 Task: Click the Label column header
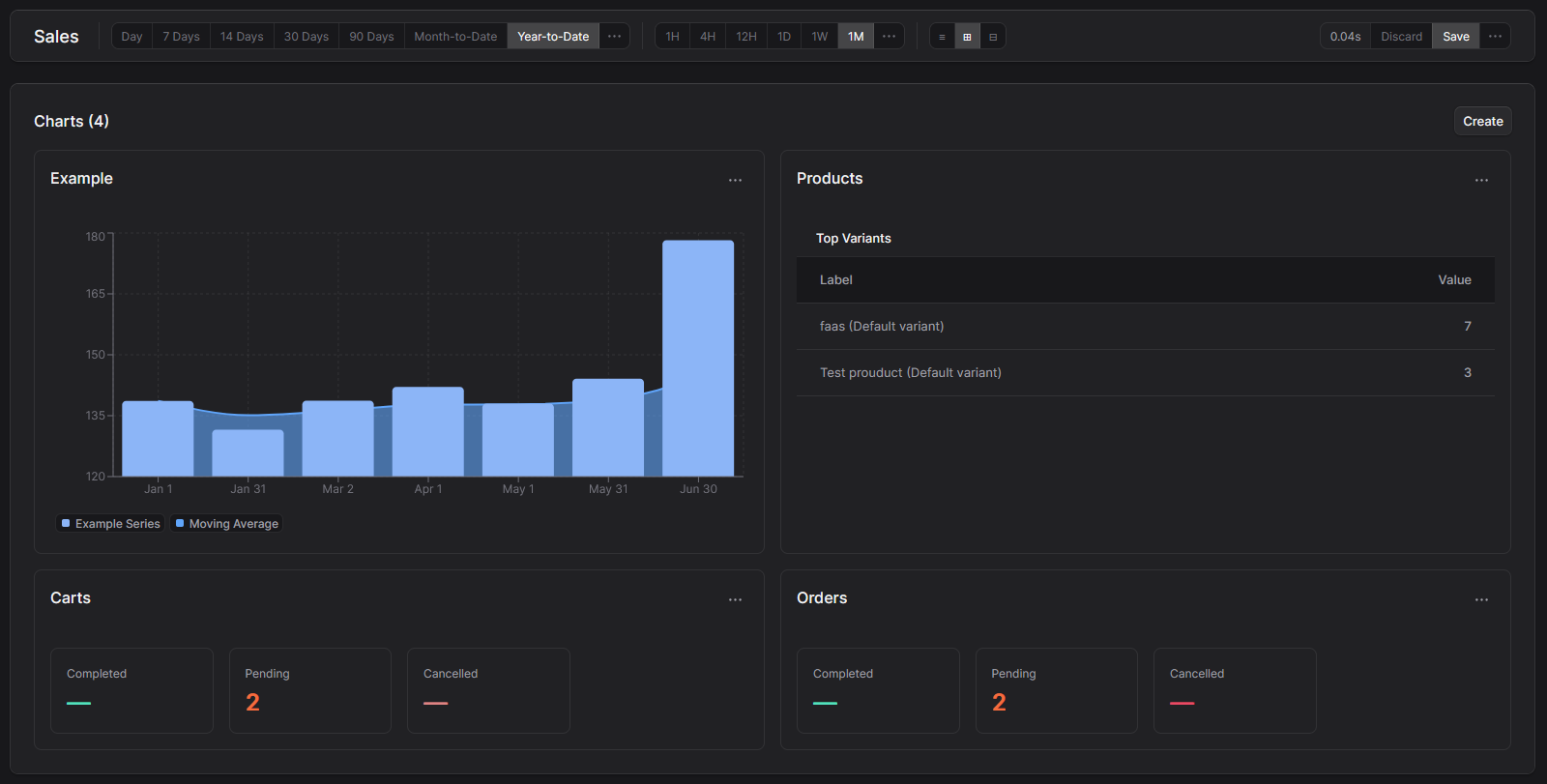(836, 280)
